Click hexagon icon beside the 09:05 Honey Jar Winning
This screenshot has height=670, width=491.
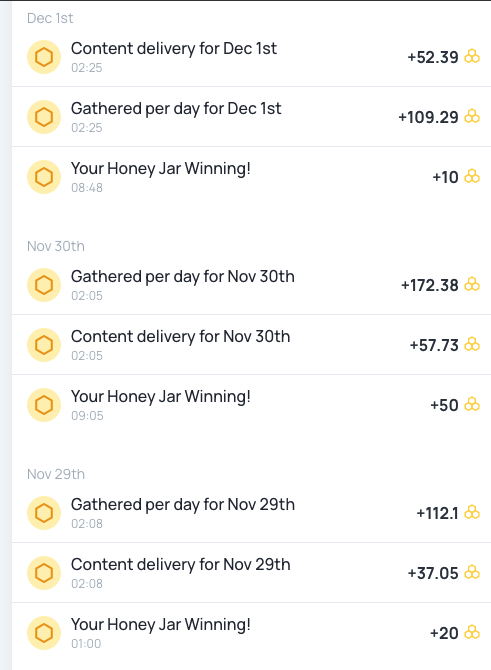[x=44, y=405]
